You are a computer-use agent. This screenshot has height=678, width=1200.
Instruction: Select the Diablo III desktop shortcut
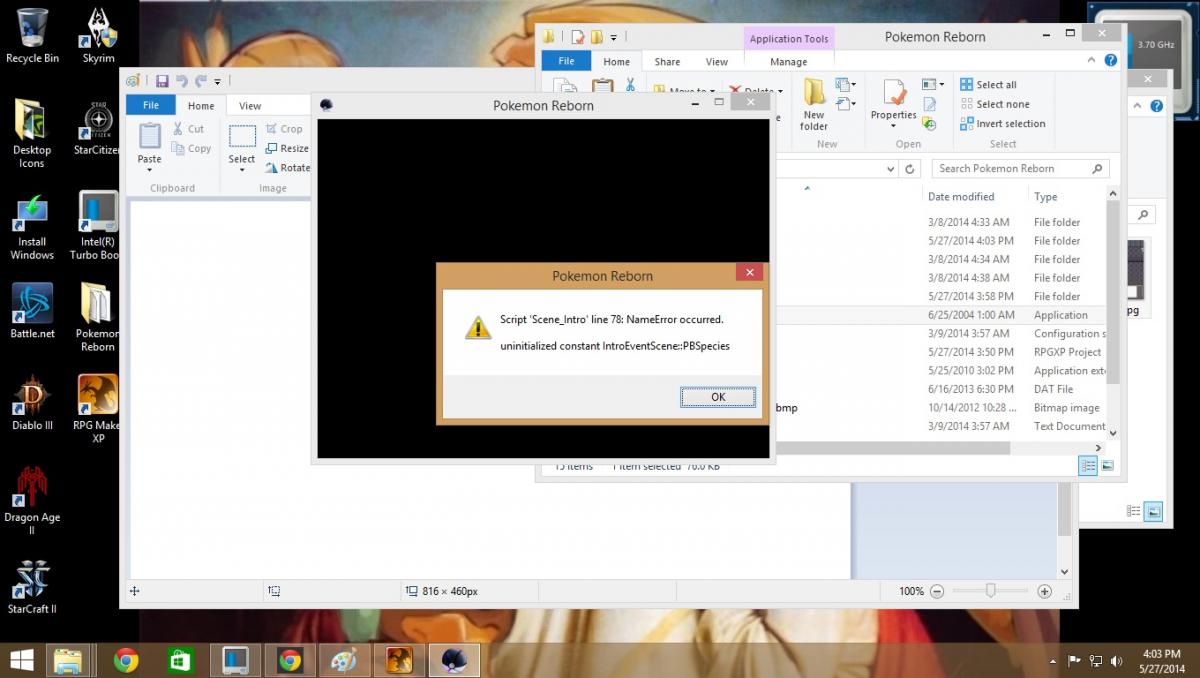tap(32, 403)
